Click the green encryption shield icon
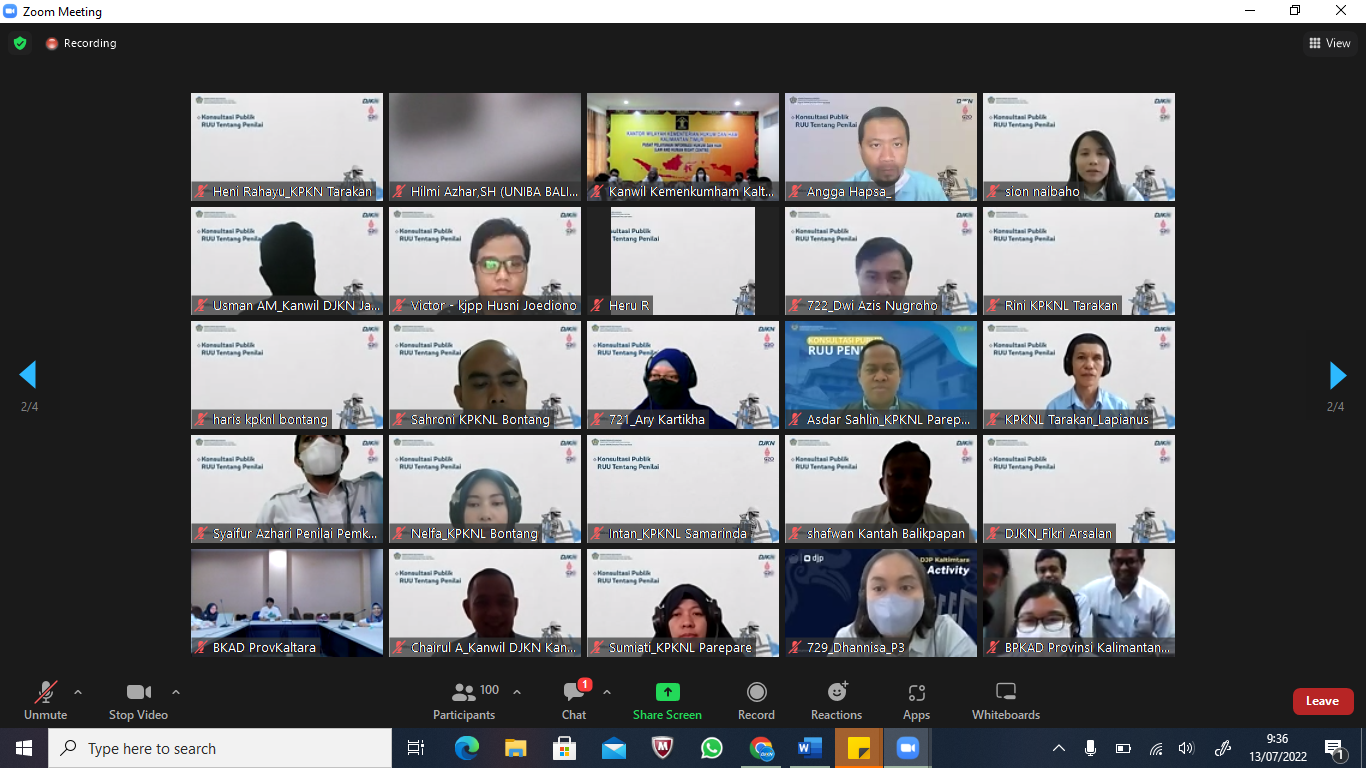The height and width of the screenshot is (768, 1366). [20, 43]
